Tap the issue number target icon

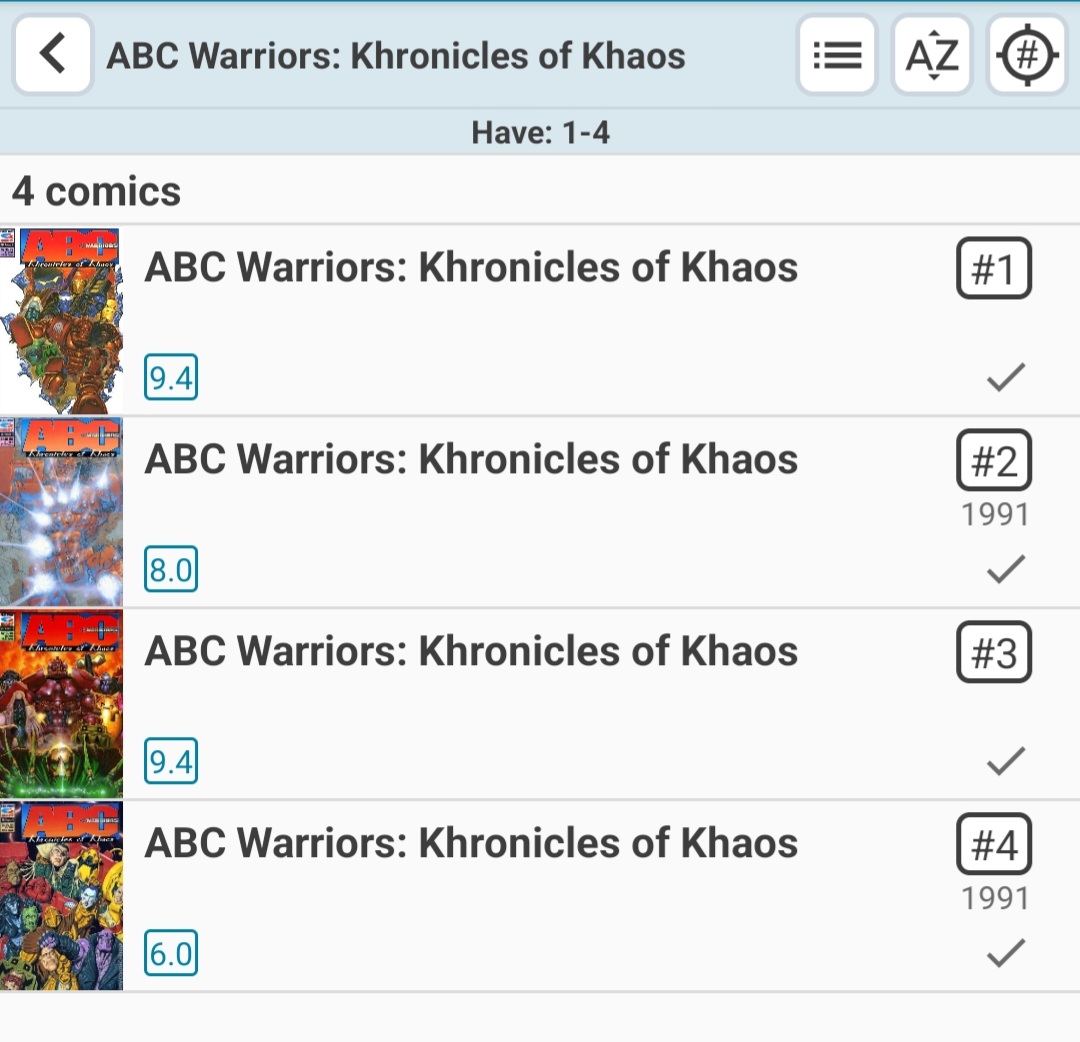1027,55
